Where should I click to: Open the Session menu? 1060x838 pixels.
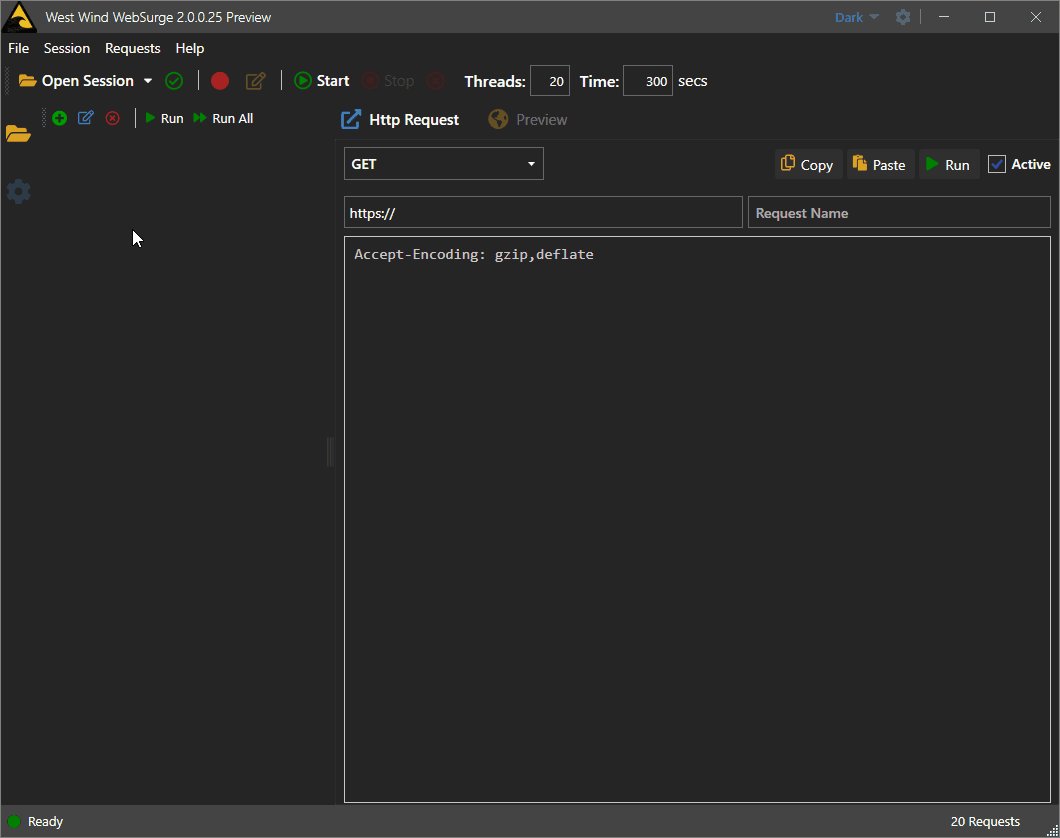pos(66,49)
